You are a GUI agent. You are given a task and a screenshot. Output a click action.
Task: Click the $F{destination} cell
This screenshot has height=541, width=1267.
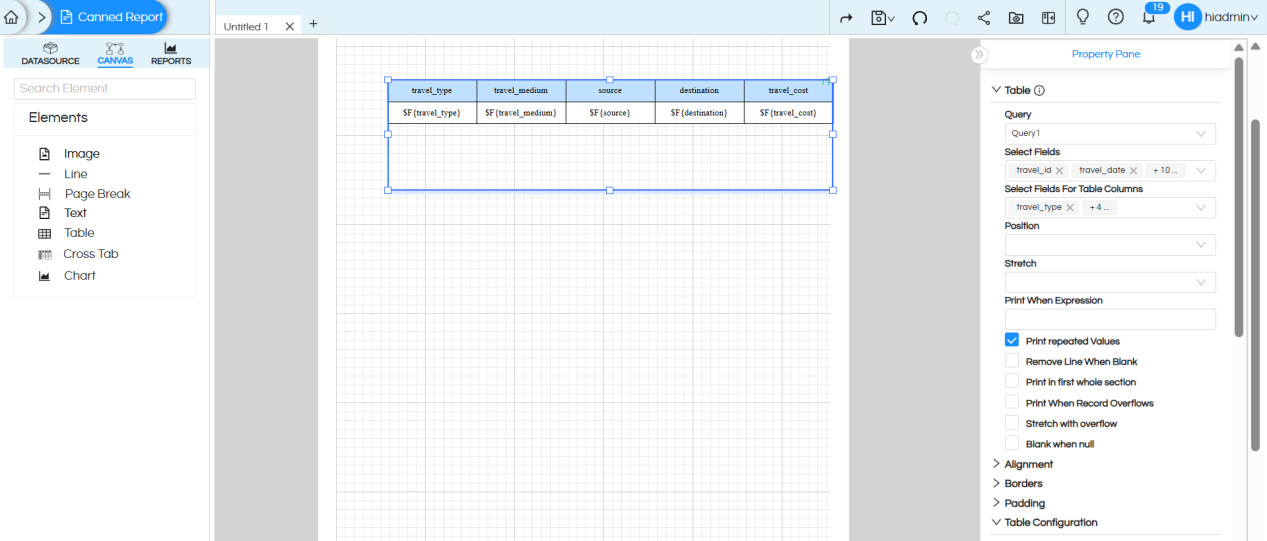(x=699, y=113)
